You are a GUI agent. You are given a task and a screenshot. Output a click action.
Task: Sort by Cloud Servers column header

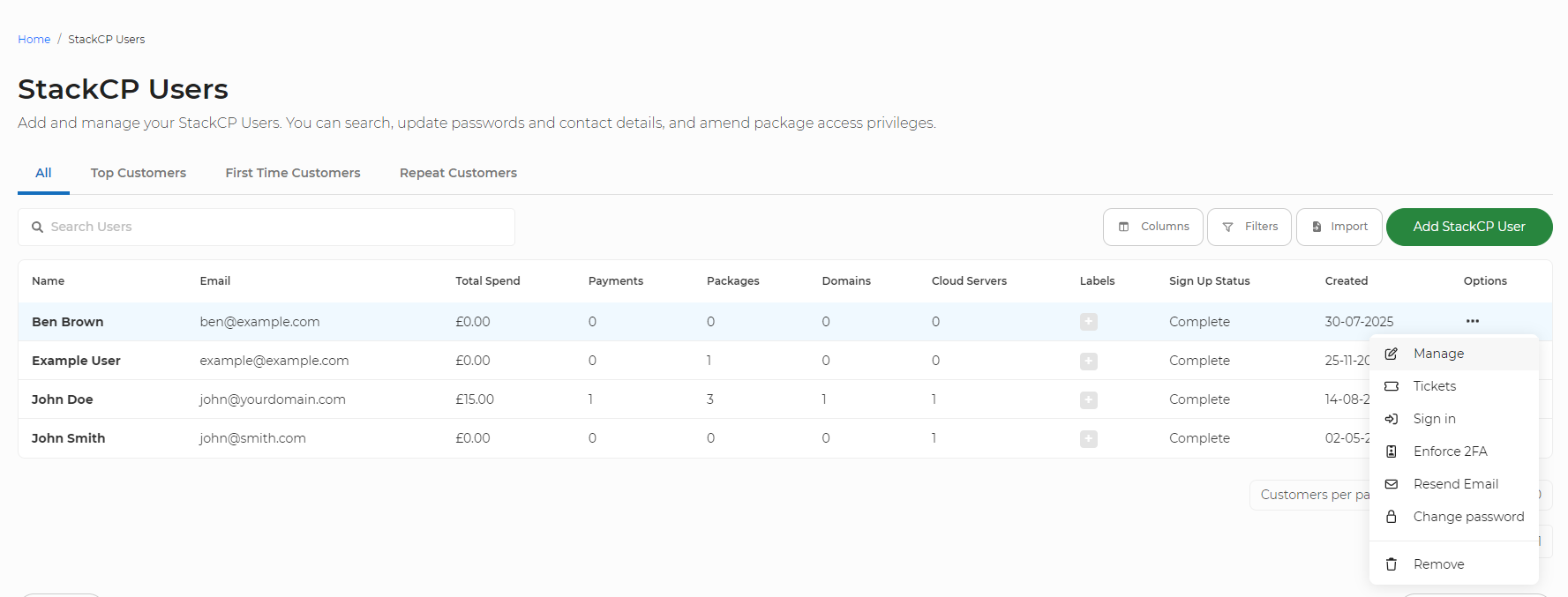[969, 281]
